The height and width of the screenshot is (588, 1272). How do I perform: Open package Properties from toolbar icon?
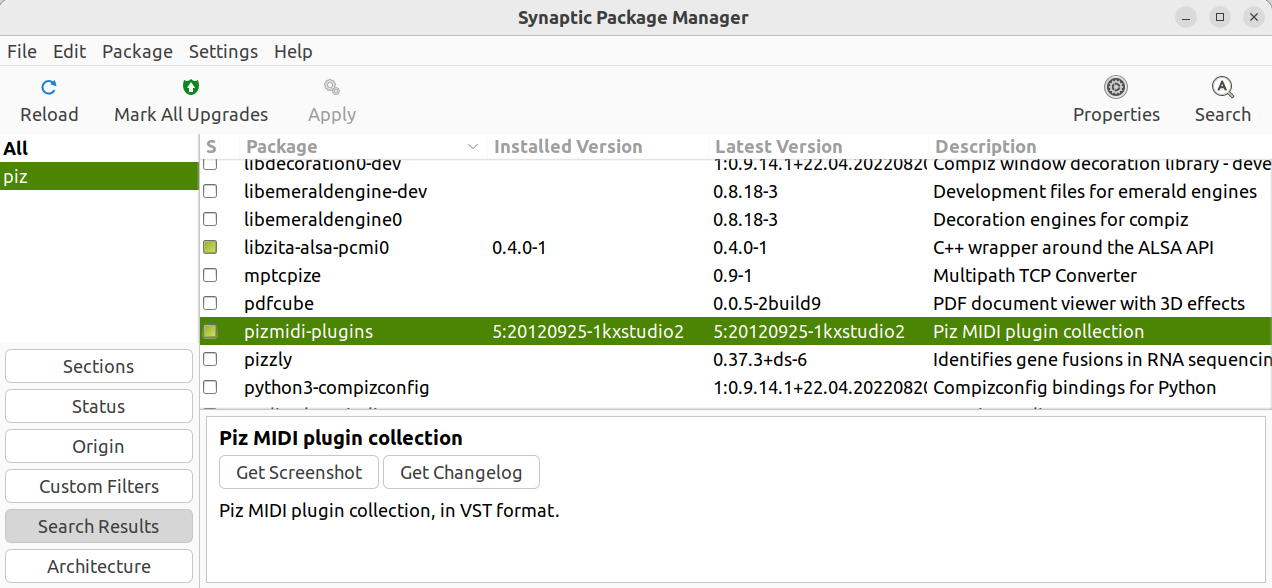pos(1116,87)
